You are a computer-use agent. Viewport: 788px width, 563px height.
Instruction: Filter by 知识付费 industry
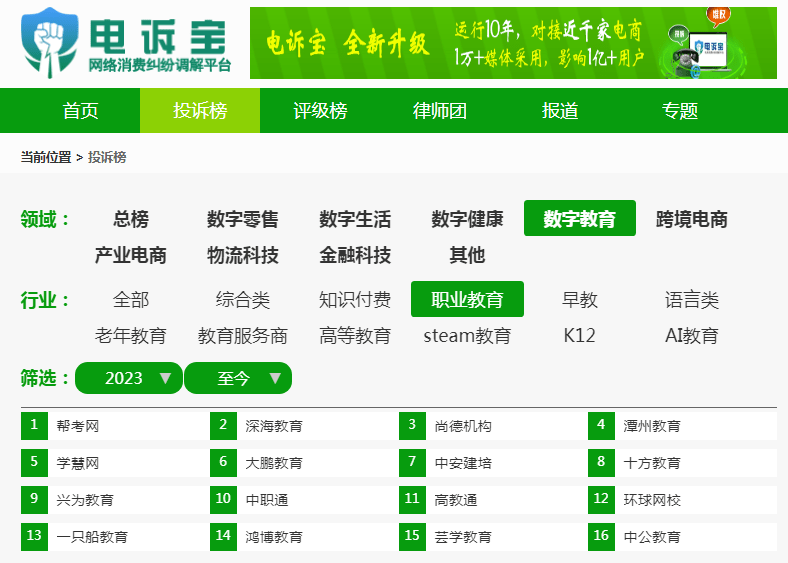[x=355, y=300]
